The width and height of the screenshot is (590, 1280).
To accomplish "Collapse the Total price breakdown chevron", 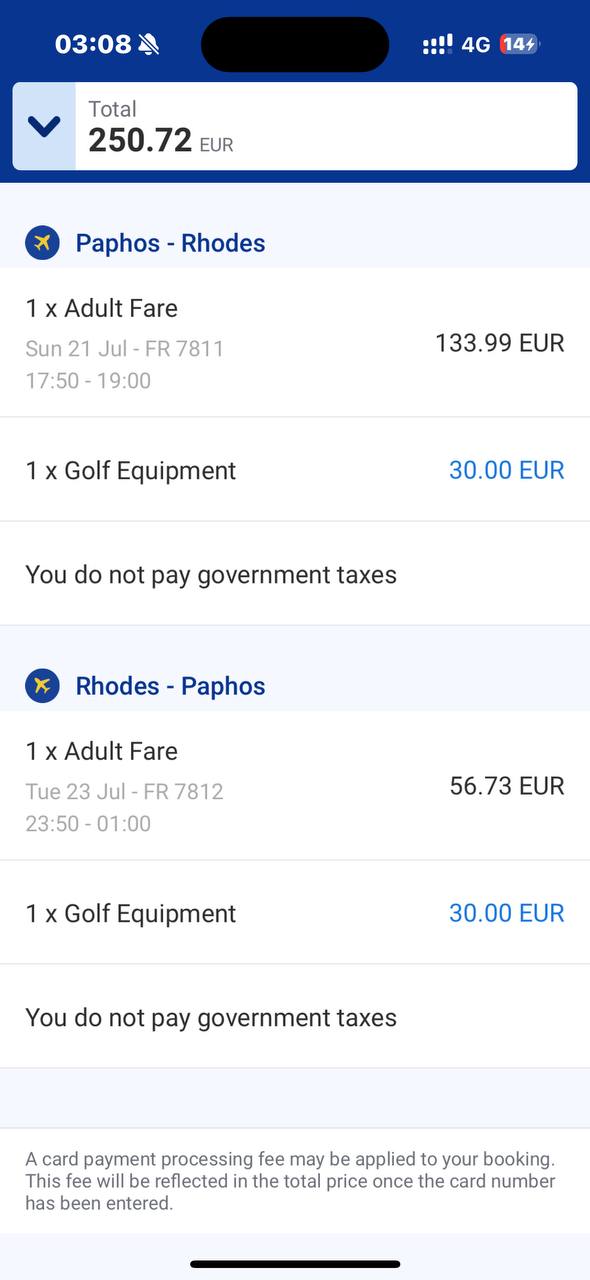I will (x=44, y=126).
